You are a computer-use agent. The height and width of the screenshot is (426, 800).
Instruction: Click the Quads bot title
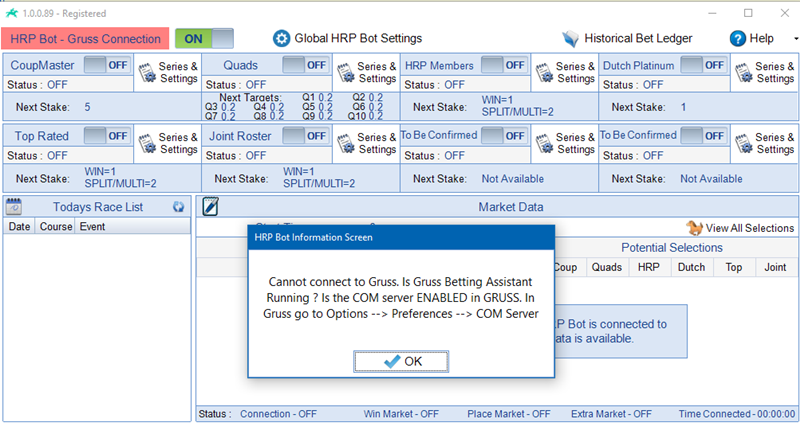(x=240, y=65)
